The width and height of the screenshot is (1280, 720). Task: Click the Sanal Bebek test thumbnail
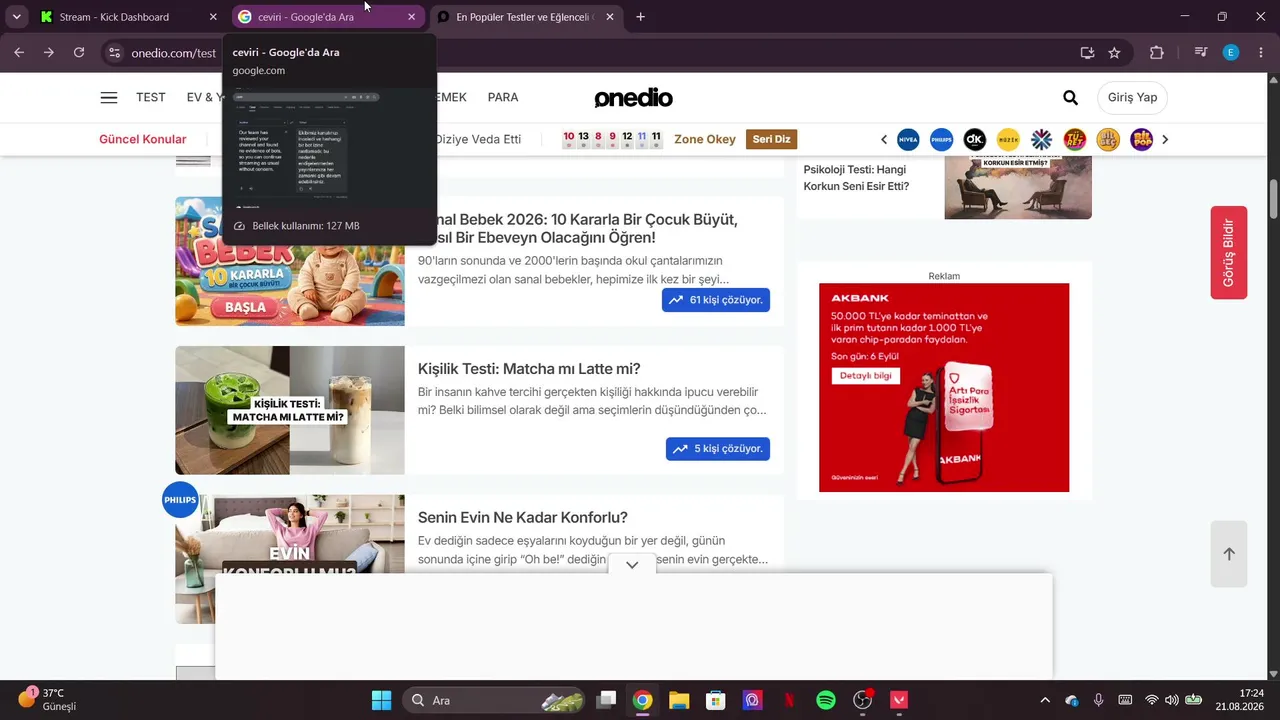pyautogui.click(x=290, y=261)
